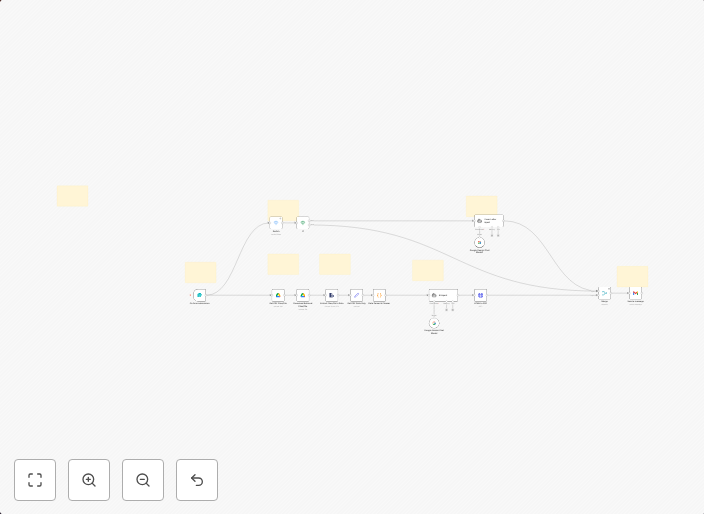Select the blue node after lower AI Agent
704x514 pixels.
pos(480,295)
